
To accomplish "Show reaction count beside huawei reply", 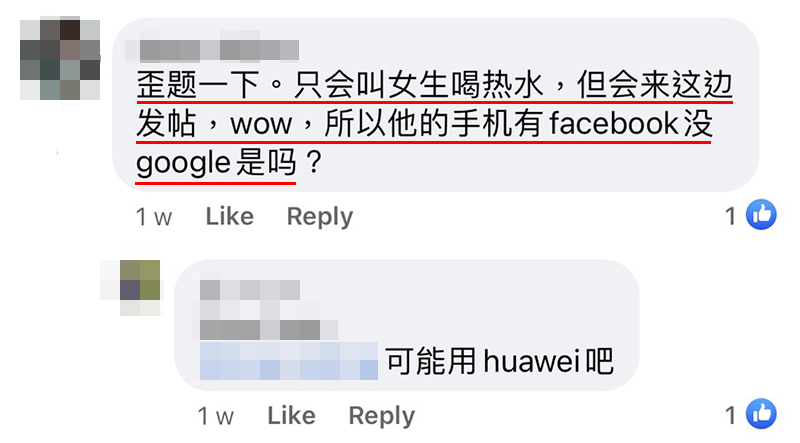I will 731,415.
